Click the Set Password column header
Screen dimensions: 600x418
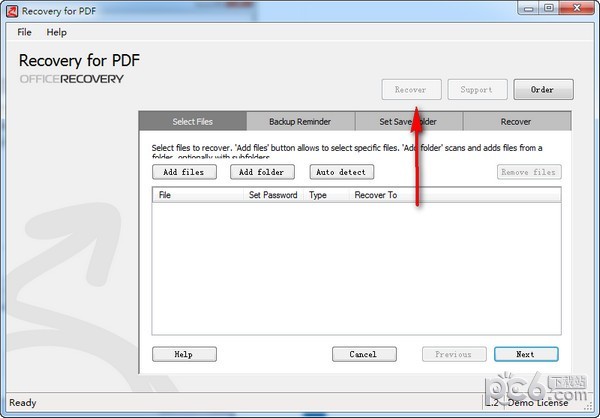pyautogui.click(x=273, y=195)
